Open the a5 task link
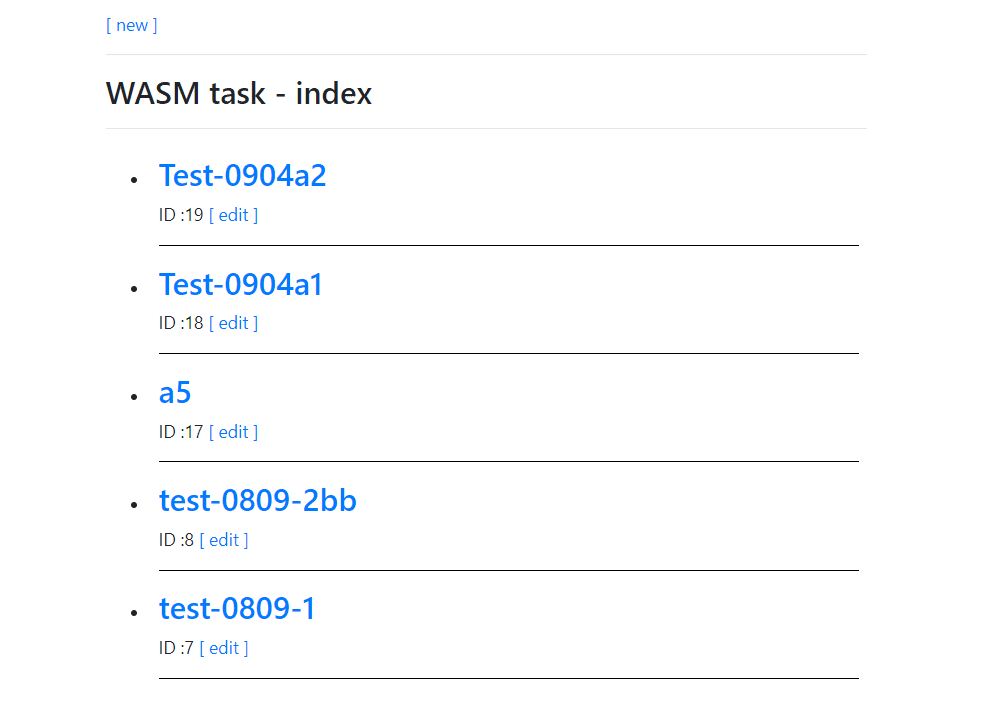 pos(175,393)
